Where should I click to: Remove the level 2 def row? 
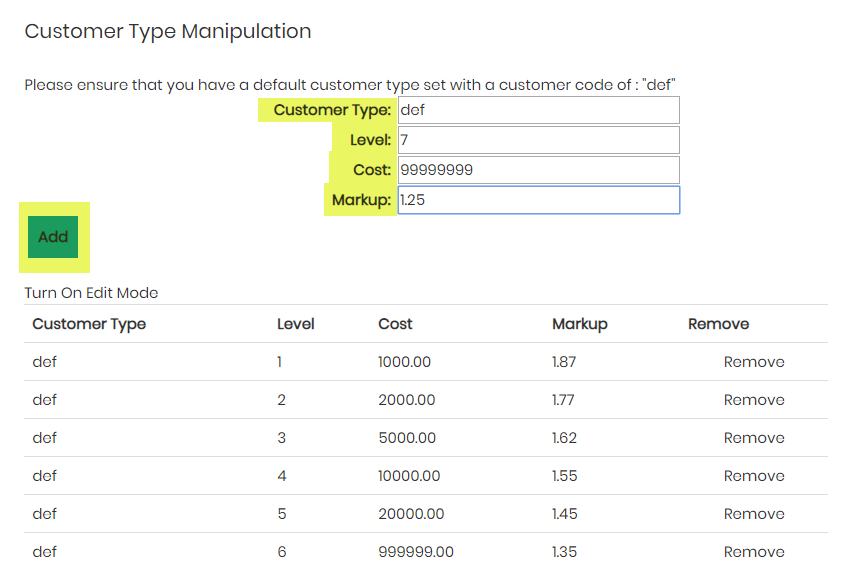(754, 400)
